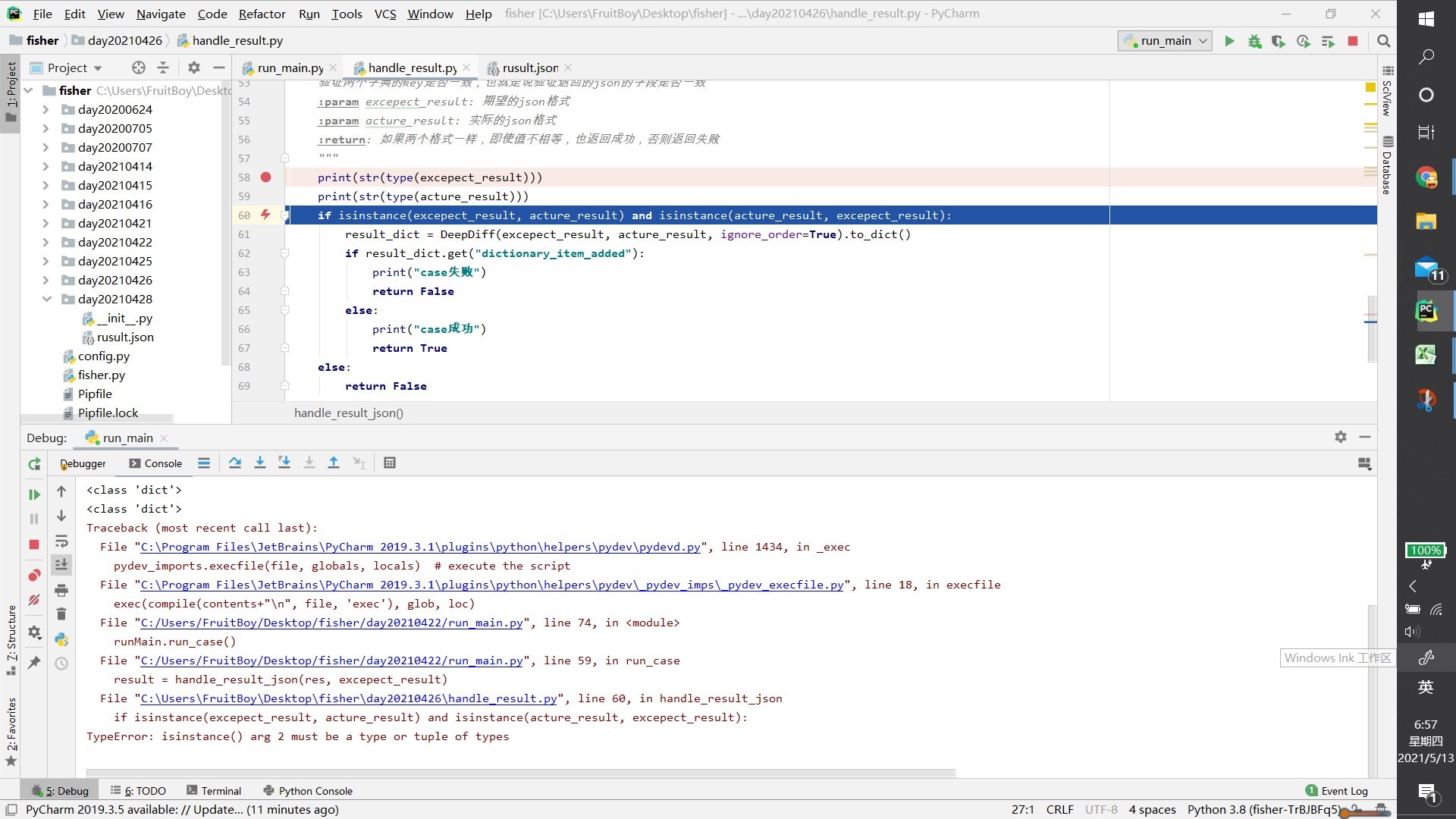Expand day20200624 folder
The width and height of the screenshot is (1456, 819).
[x=45, y=109]
